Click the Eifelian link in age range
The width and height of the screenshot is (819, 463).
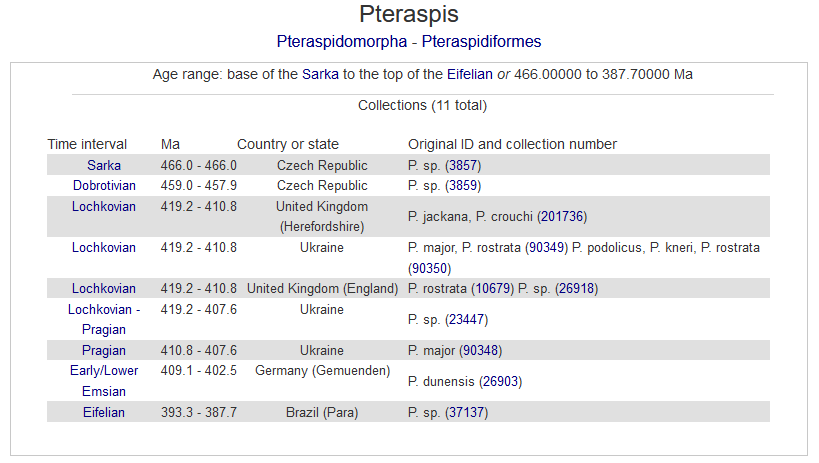[x=473, y=74]
